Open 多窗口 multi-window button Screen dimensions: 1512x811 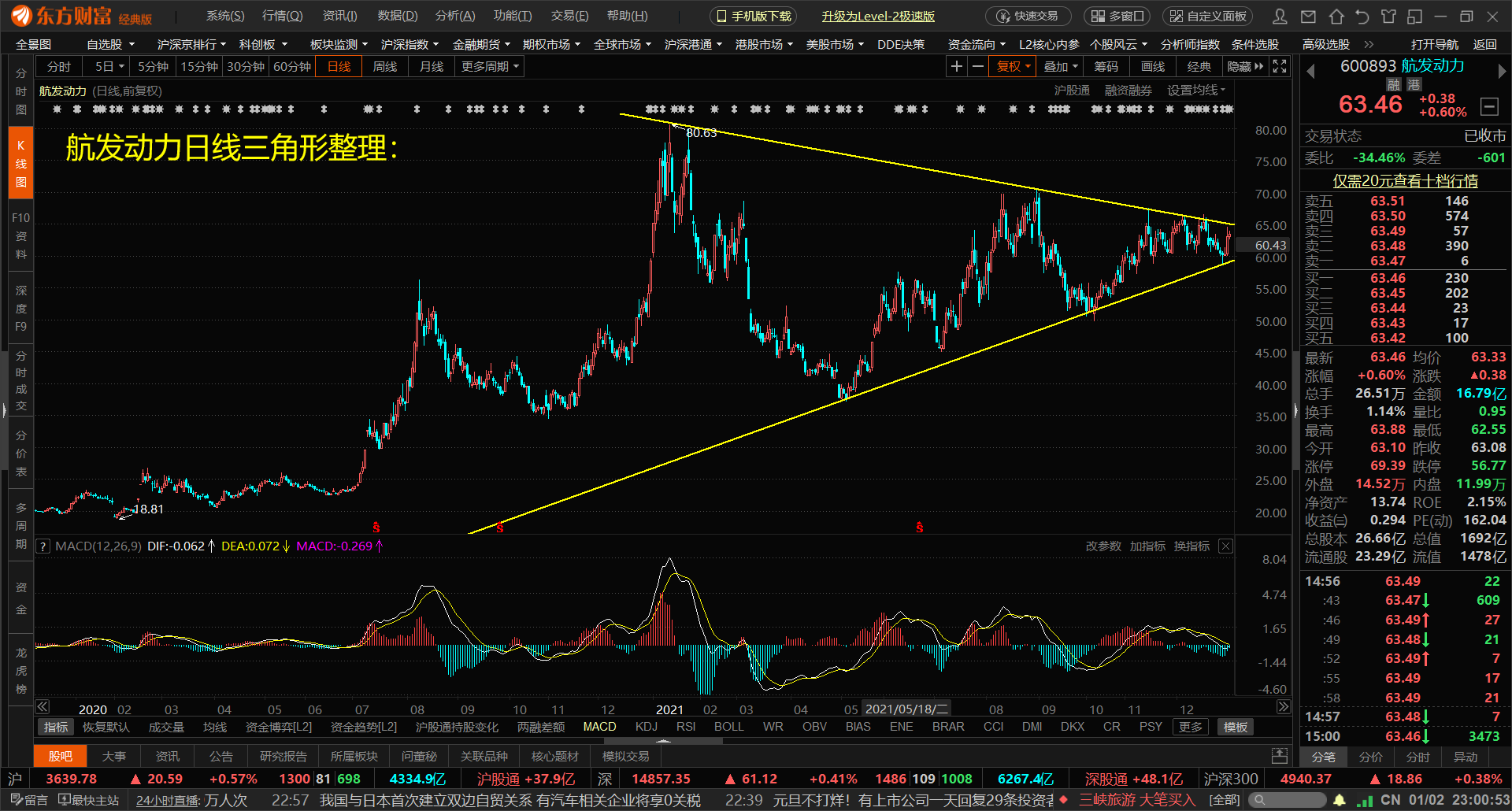(x=1117, y=17)
